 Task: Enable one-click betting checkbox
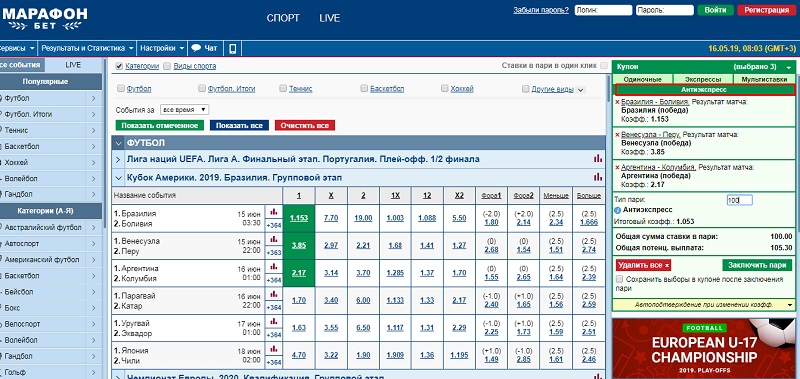[x=604, y=66]
